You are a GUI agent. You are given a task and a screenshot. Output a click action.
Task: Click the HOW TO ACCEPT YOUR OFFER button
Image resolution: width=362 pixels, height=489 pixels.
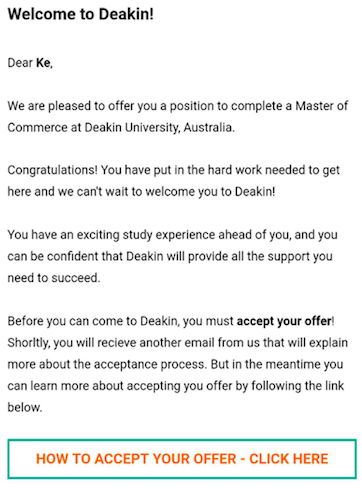[182, 459]
